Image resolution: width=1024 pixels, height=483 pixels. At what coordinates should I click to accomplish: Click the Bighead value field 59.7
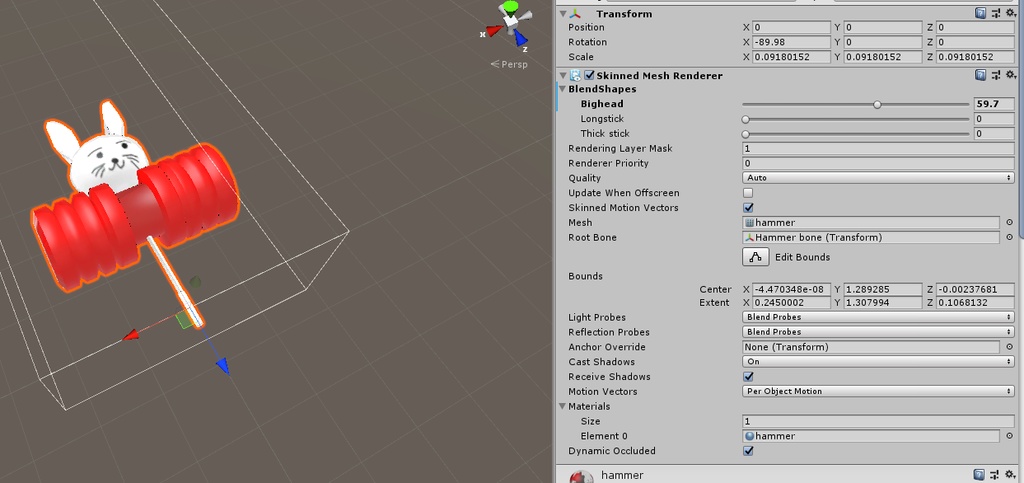click(993, 104)
